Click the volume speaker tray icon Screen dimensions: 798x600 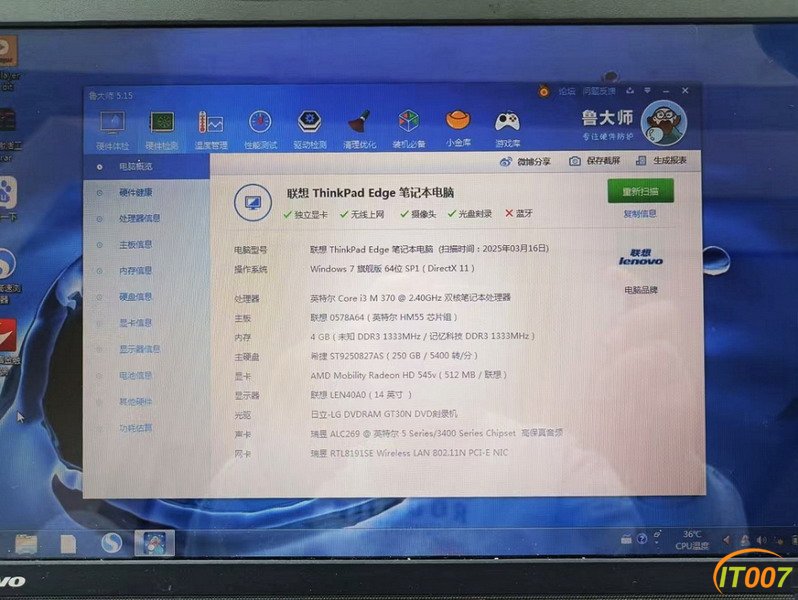[761, 540]
